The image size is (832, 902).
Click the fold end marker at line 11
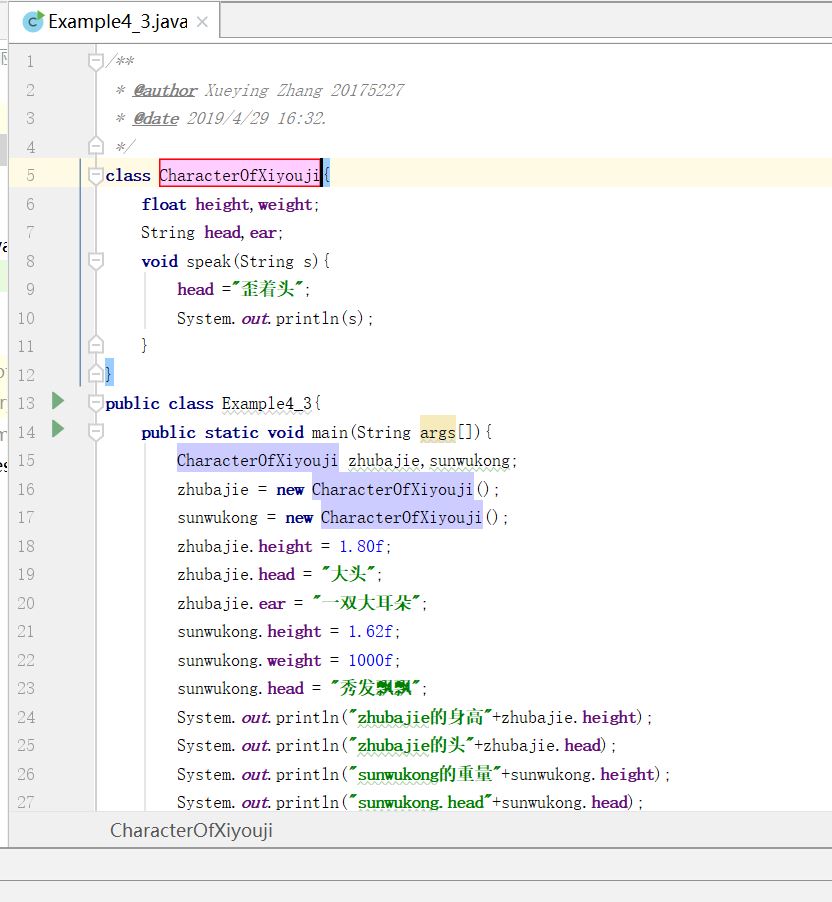pyautogui.click(x=96, y=345)
